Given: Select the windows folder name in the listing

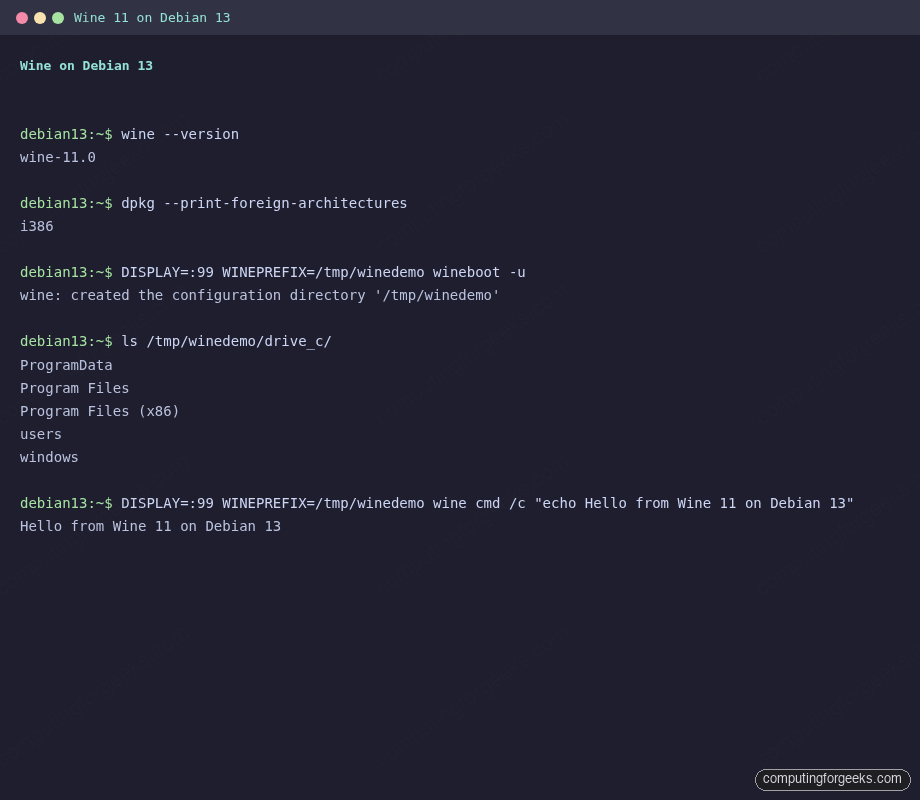Looking at the screenshot, I should [49, 457].
